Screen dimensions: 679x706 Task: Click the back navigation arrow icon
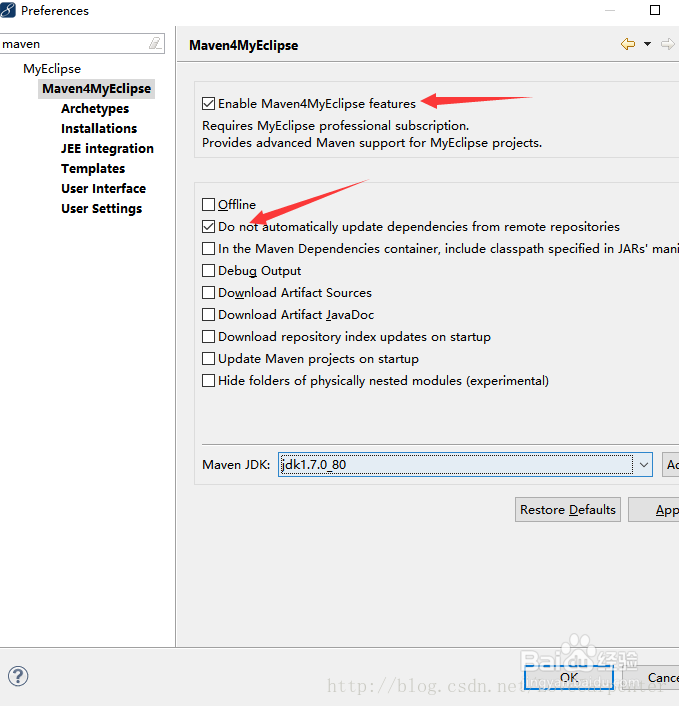coord(628,44)
